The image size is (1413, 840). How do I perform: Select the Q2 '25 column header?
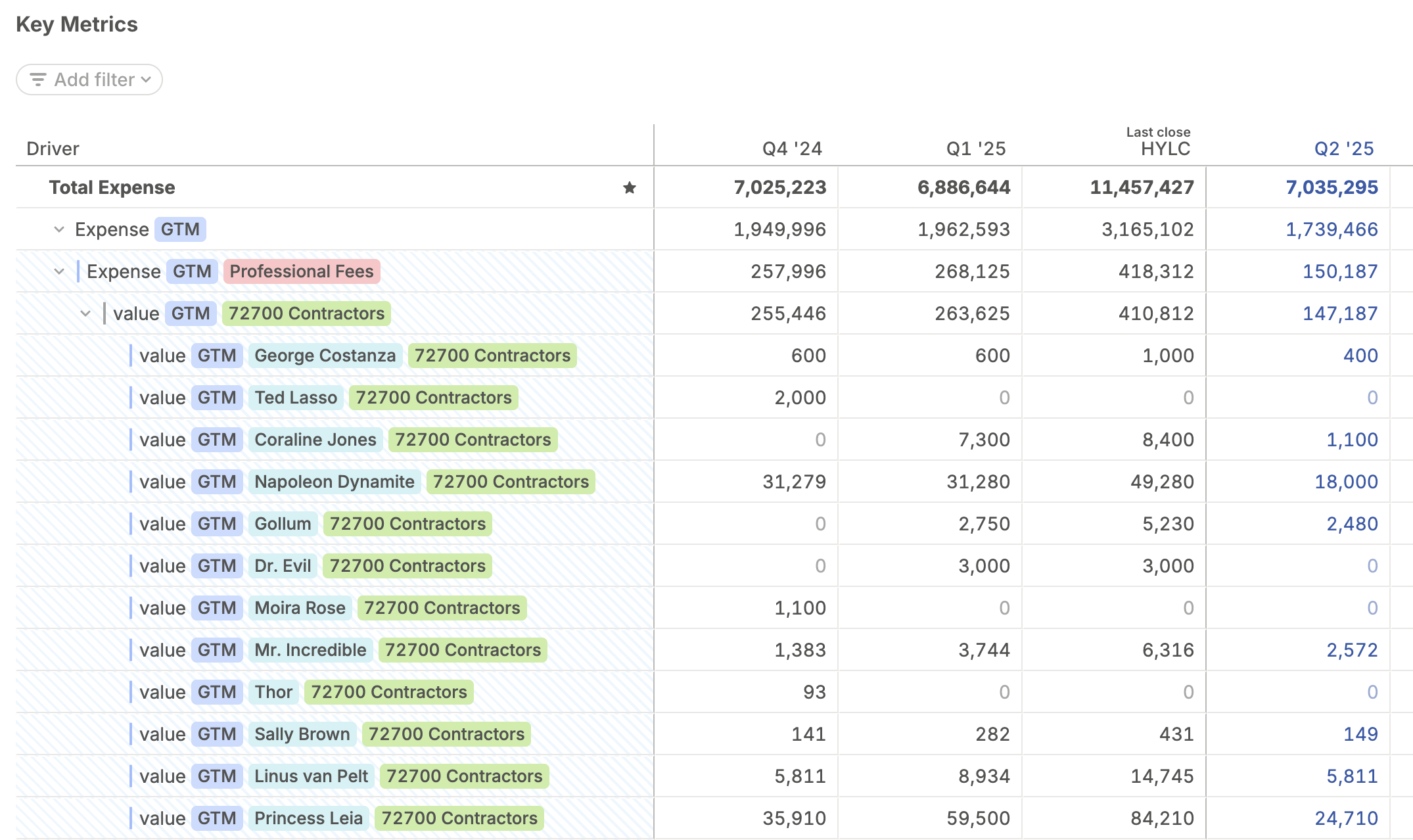click(x=1343, y=149)
